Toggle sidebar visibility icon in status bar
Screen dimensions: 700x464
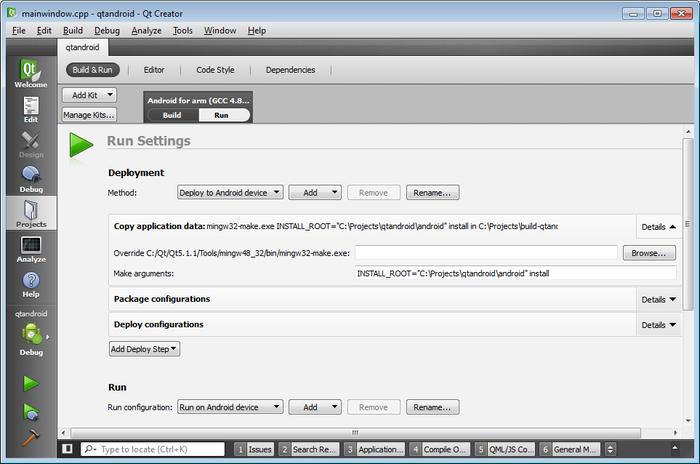click(67, 448)
